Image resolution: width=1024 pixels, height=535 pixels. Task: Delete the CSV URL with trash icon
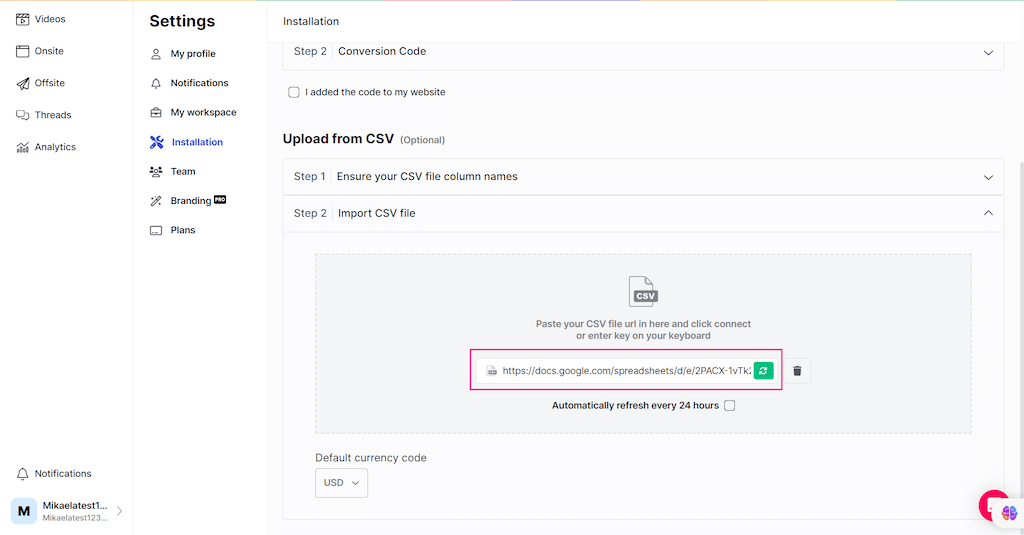797,371
